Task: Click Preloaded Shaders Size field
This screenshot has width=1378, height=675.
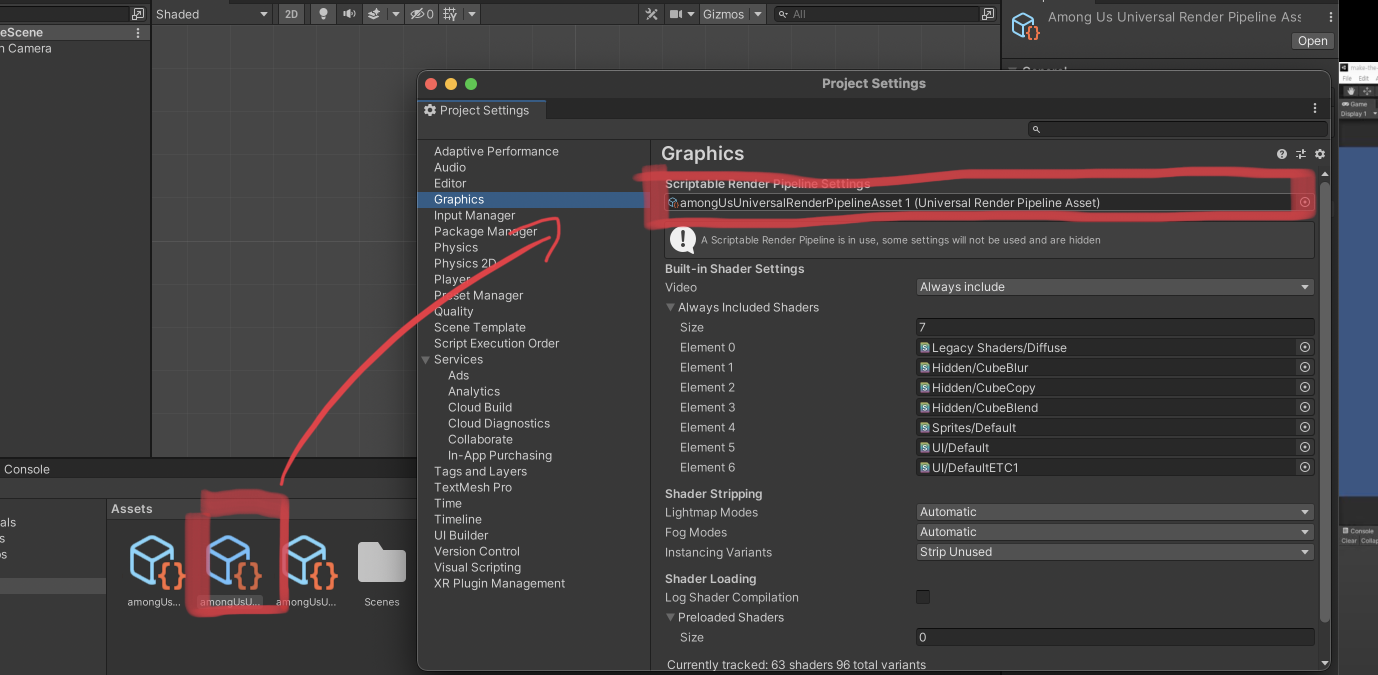Action: click(x=1115, y=637)
